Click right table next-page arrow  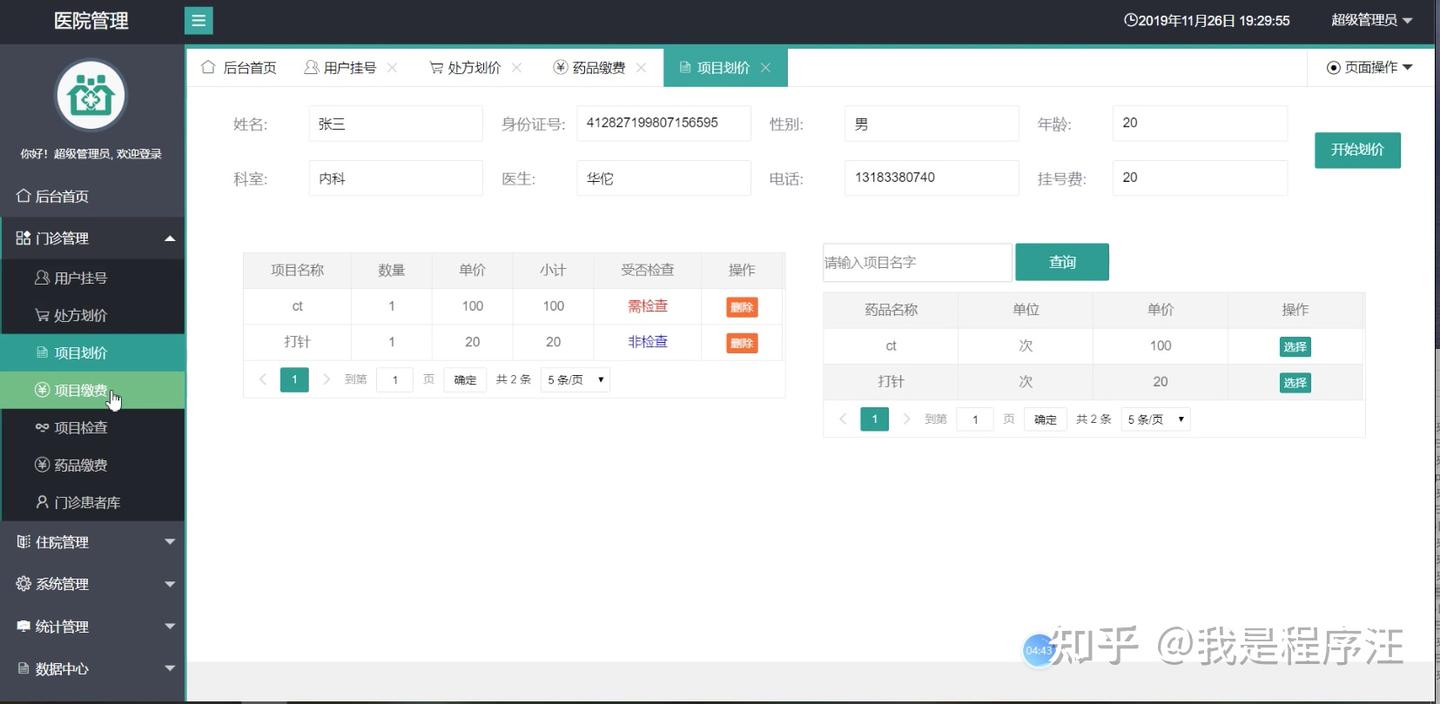pyautogui.click(x=906, y=420)
